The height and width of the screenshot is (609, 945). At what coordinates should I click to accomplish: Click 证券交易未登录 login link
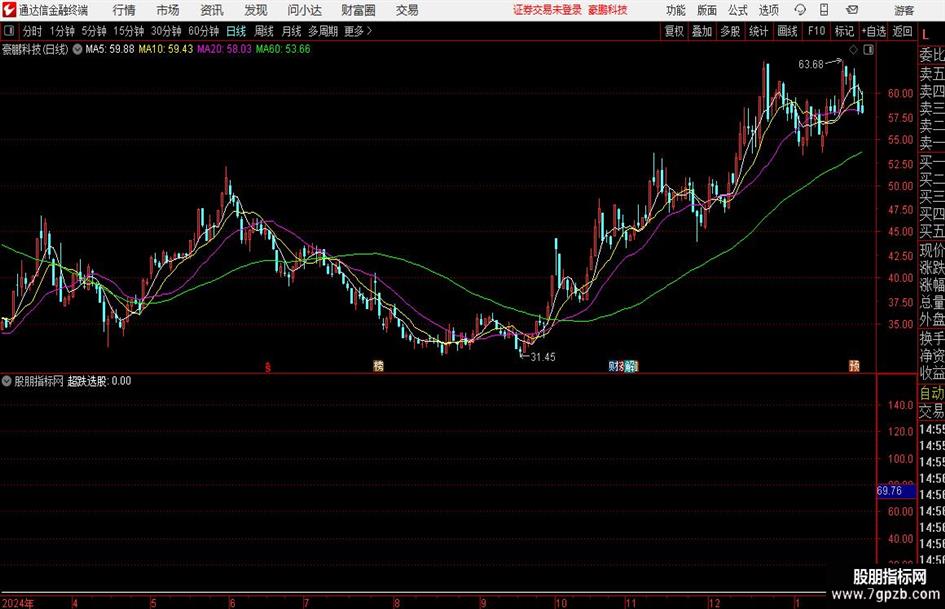pyautogui.click(x=548, y=10)
